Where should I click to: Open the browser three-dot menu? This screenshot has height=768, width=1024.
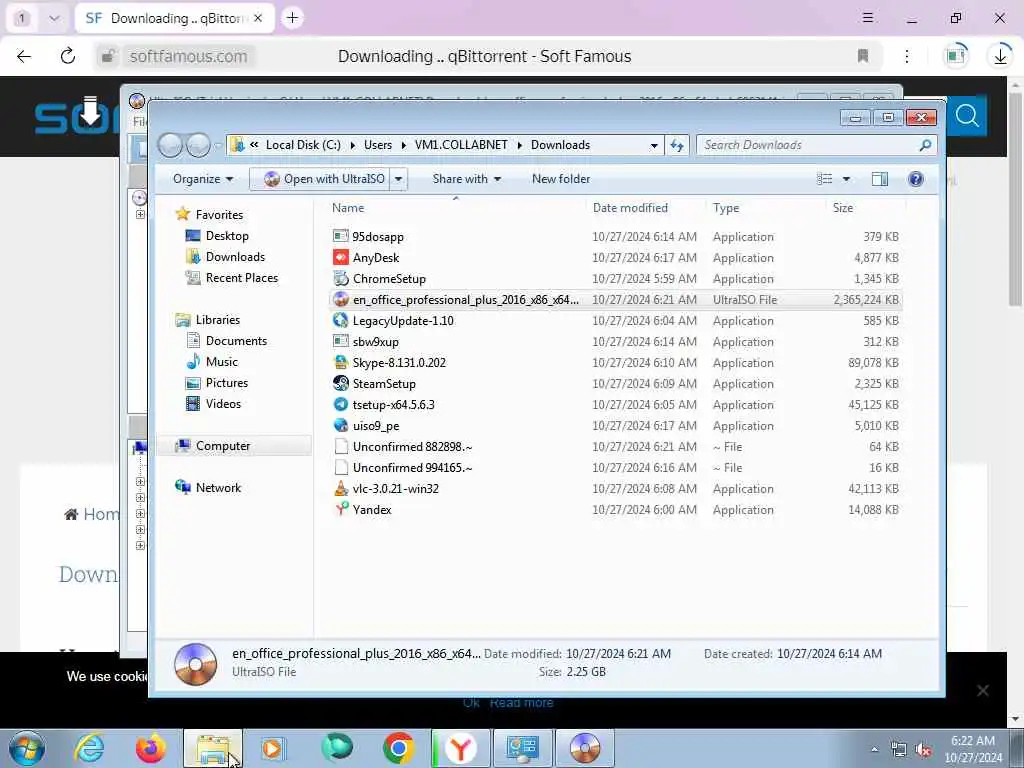coord(906,56)
